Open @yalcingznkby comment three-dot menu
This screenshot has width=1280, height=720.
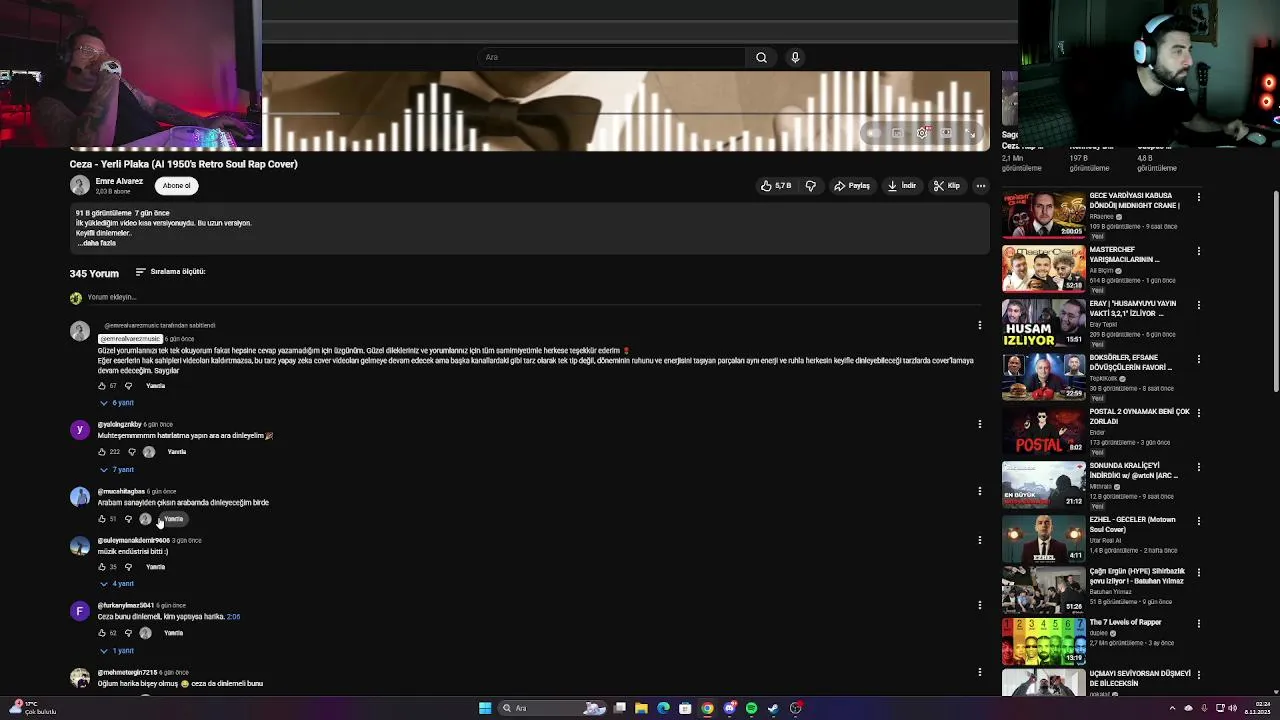click(980, 424)
